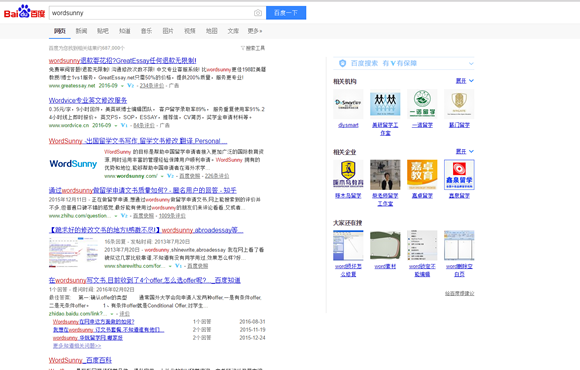
Task: Open camera image search in search box
Action: pos(258,13)
